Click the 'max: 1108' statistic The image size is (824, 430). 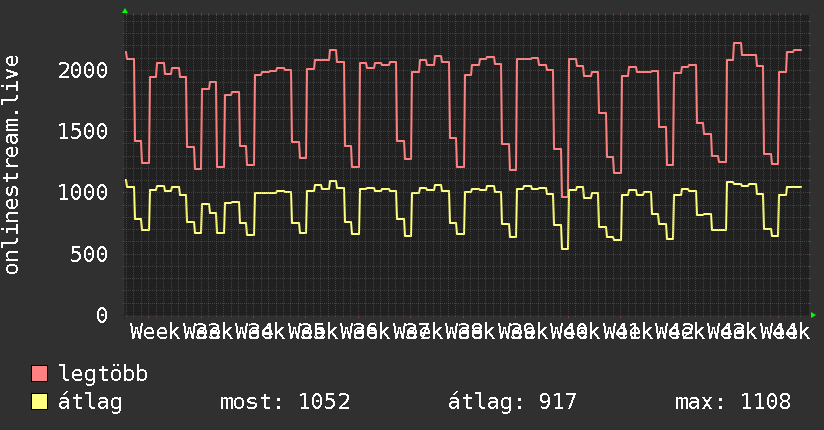click(733, 402)
